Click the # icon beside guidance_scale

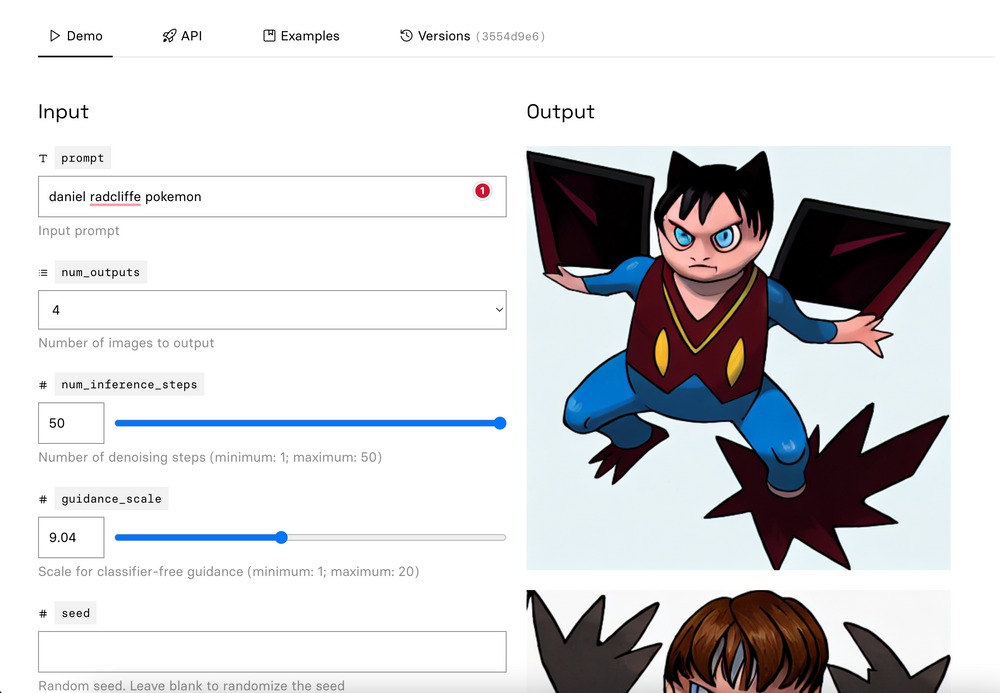point(44,498)
